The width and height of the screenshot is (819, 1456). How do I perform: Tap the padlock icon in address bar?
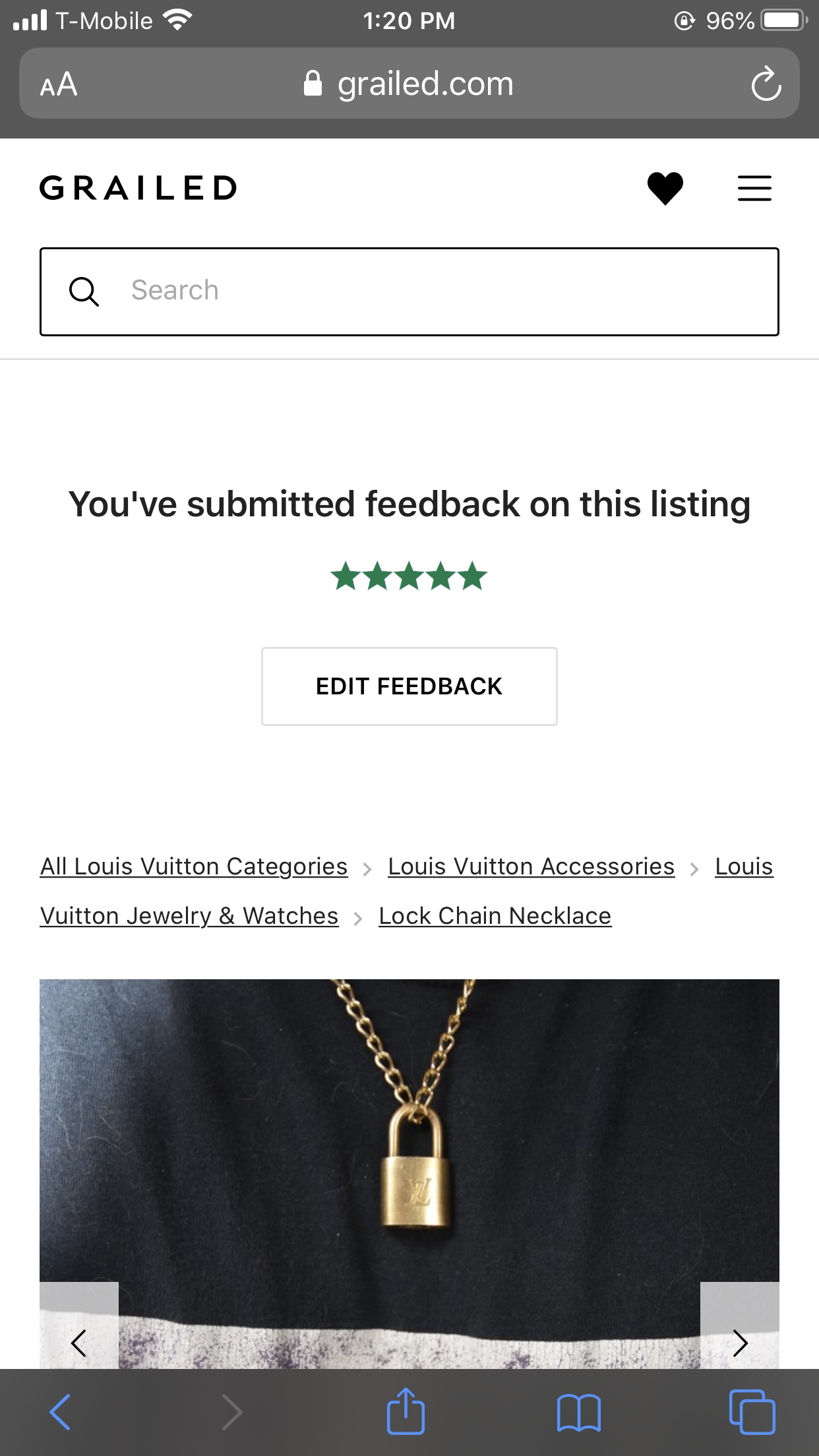[313, 82]
